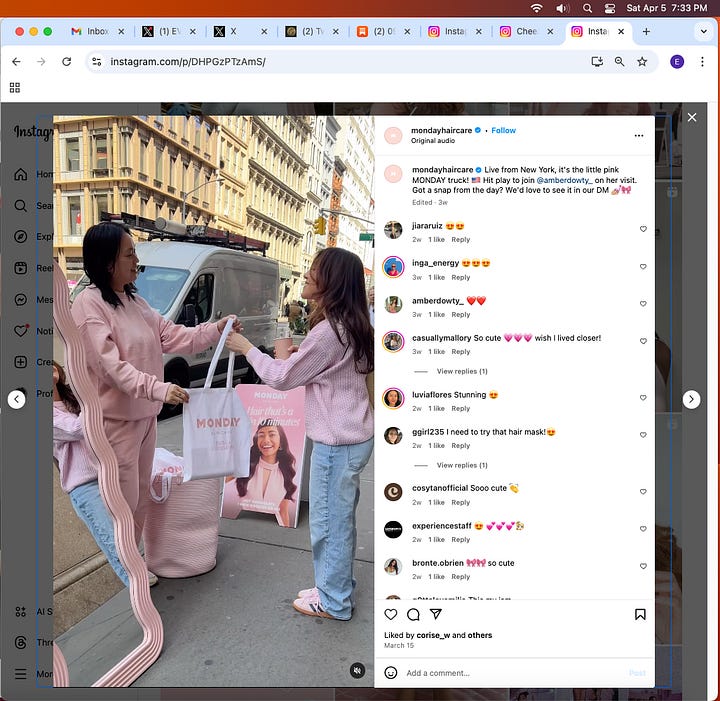
Task: View others who liked the post
Action: pyautogui.click(x=480, y=635)
